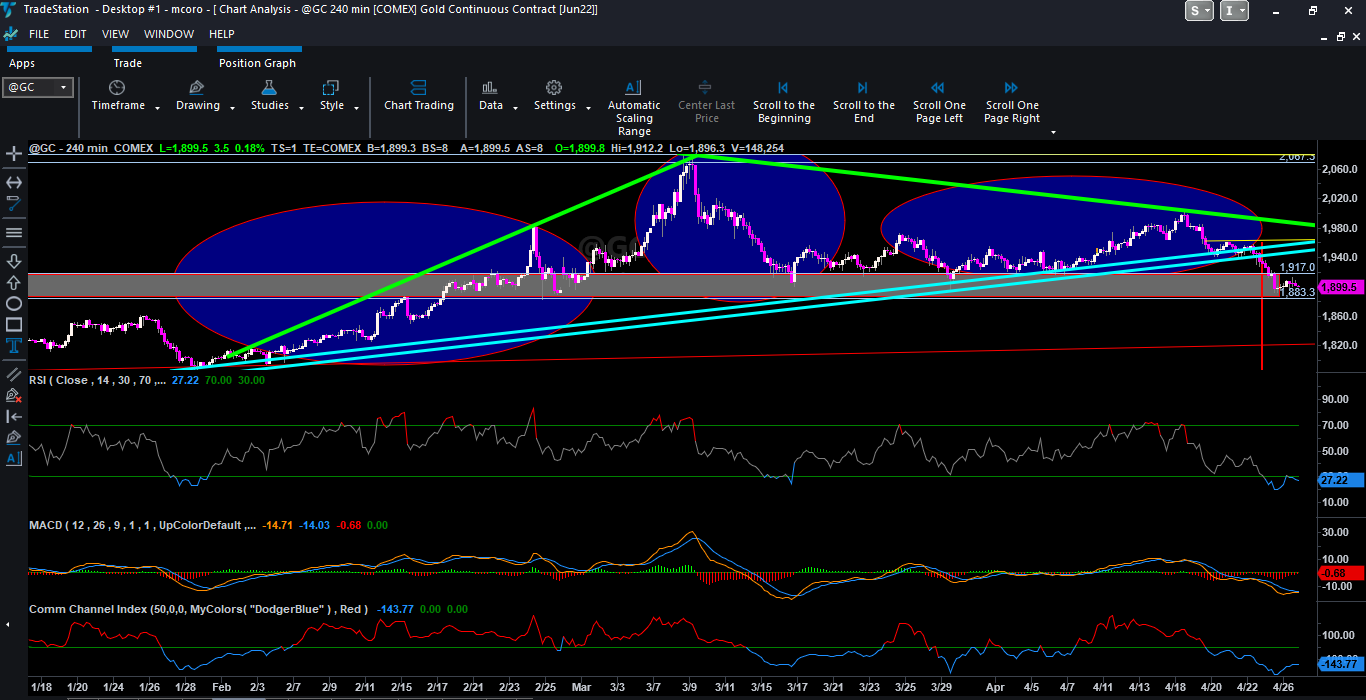Open the WINDOW menu
Image resolution: width=1366 pixels, height=700 pixels.
[169, 34]
